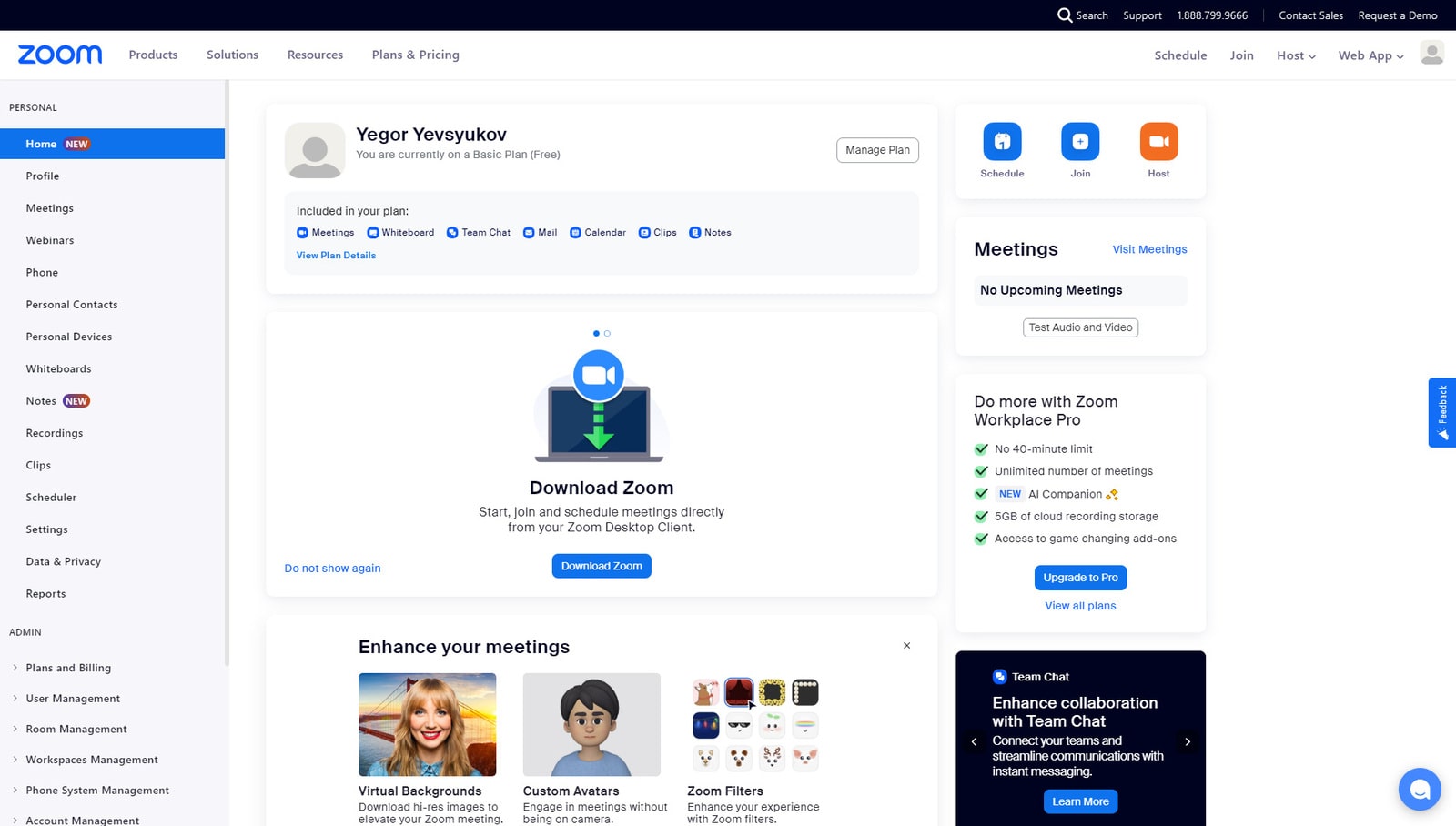Click the Clips plan feature icon
The height and width of the screenshot is (826, 1456).
pos(644,233)
